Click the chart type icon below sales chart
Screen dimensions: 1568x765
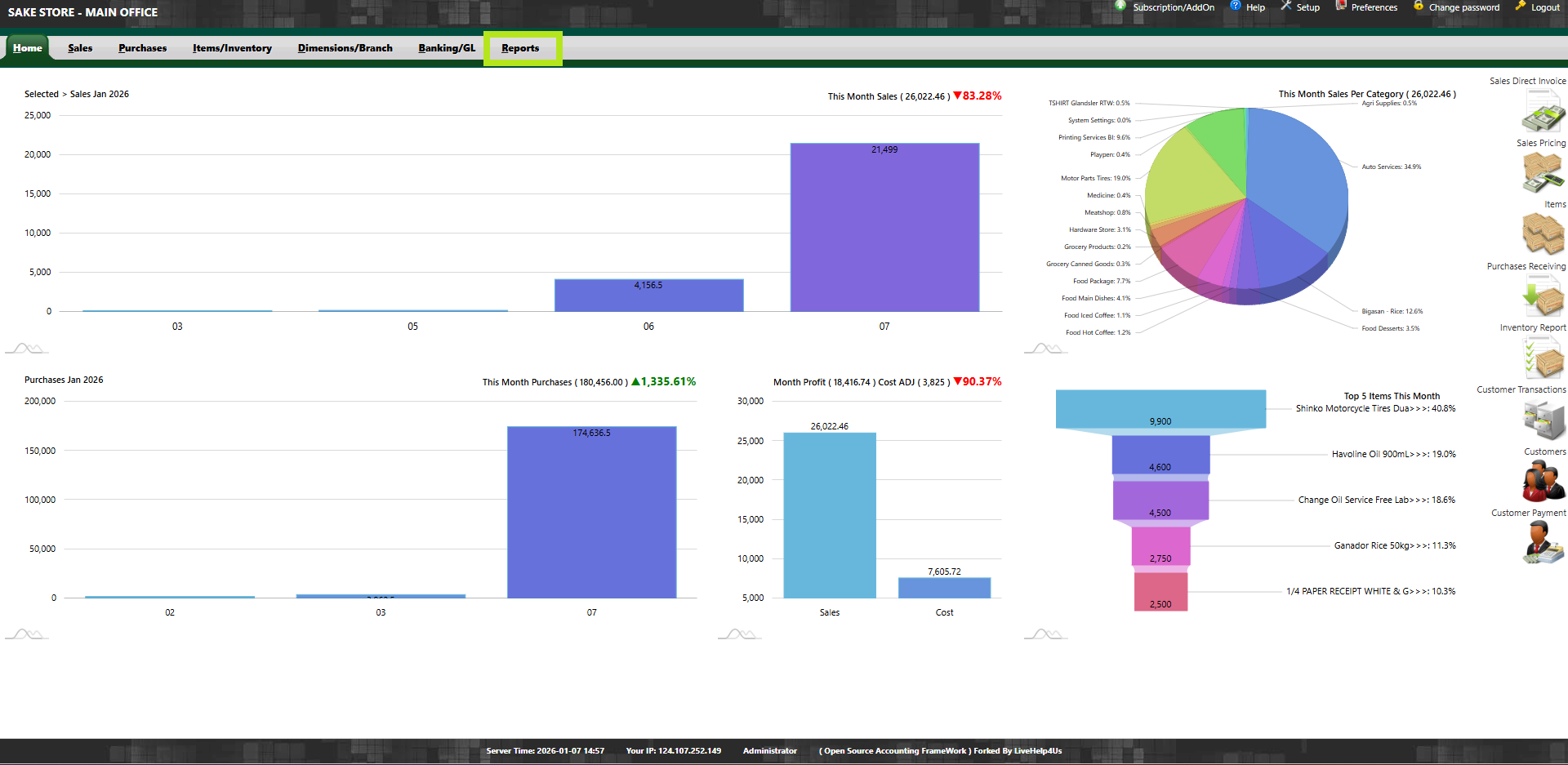(x=26, y=349)
